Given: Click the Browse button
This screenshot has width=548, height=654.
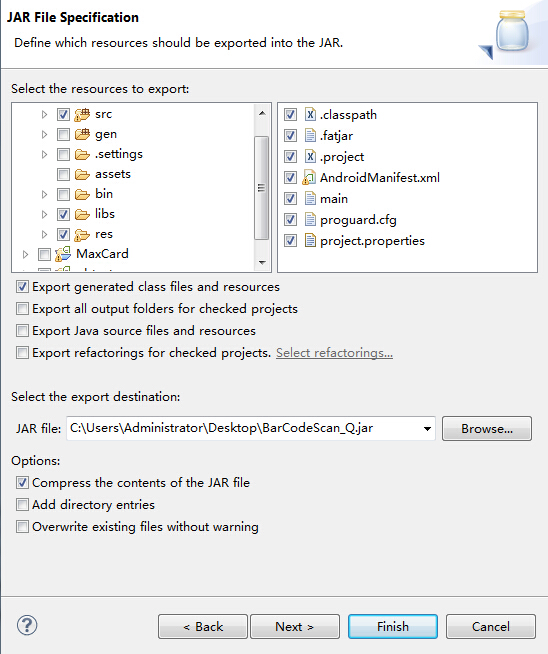Looking at the screenshot, I should click(x=487, y=428).
